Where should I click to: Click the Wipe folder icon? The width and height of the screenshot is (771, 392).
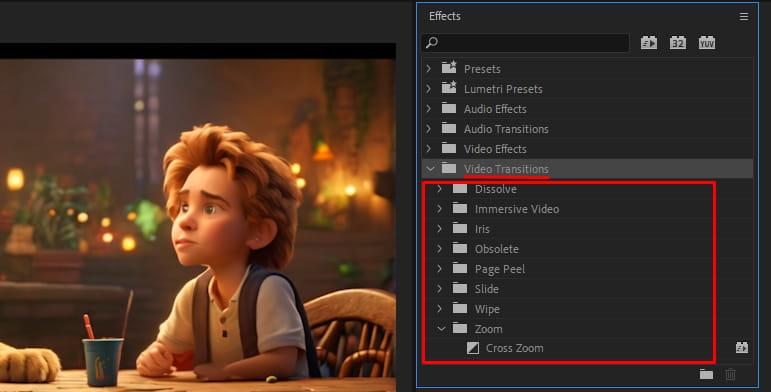pyautogui.click(x=460, y=308)
